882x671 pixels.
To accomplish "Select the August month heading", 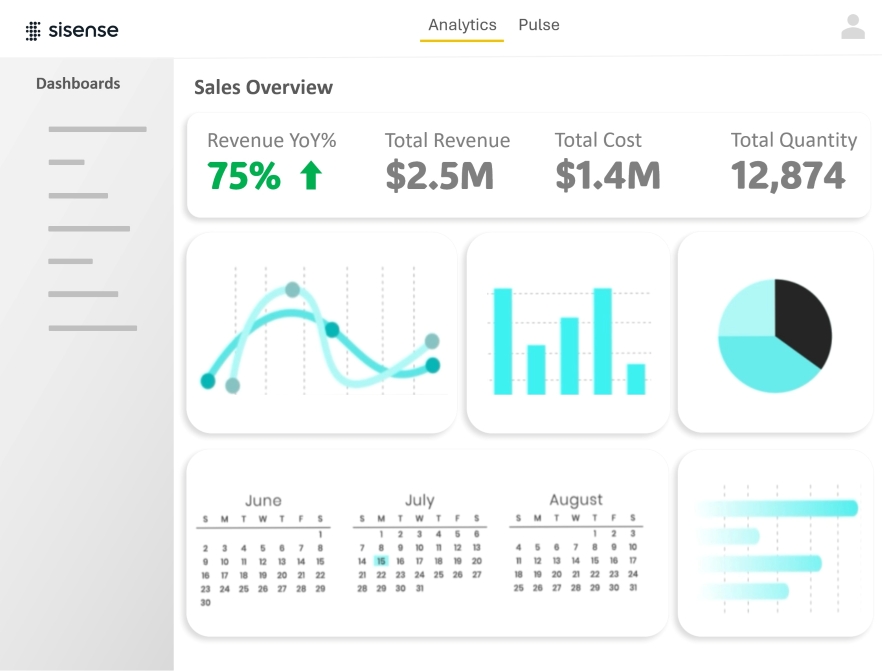I will click(576, 499).
